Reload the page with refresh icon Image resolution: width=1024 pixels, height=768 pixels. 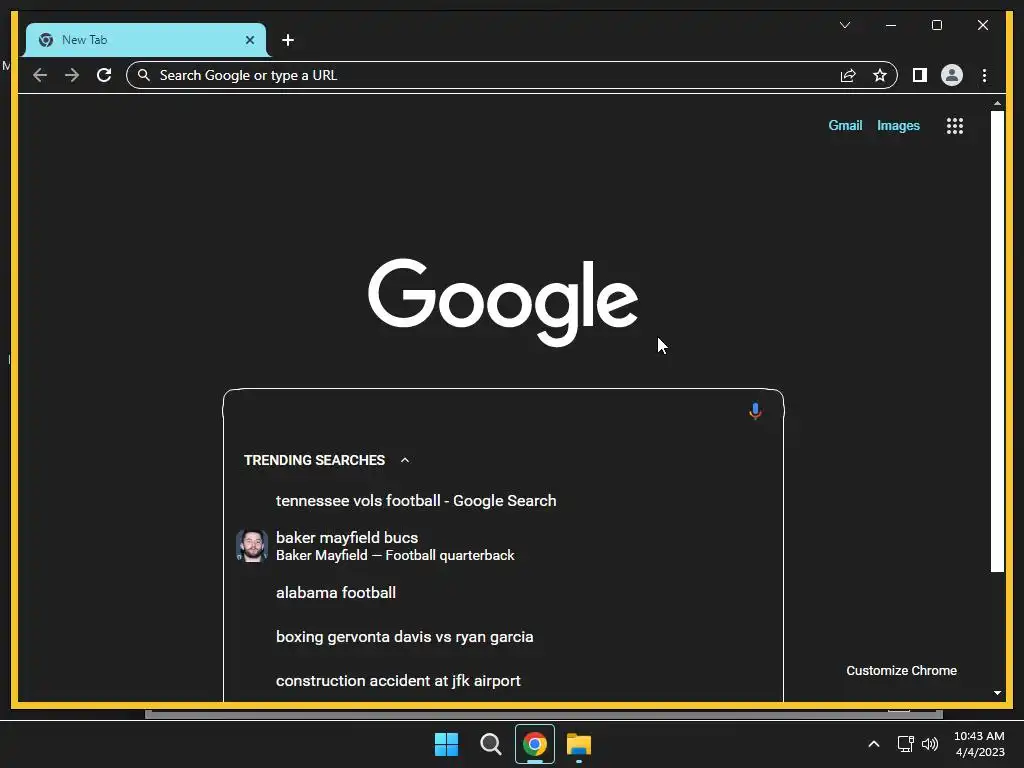[x=104, y=75]
